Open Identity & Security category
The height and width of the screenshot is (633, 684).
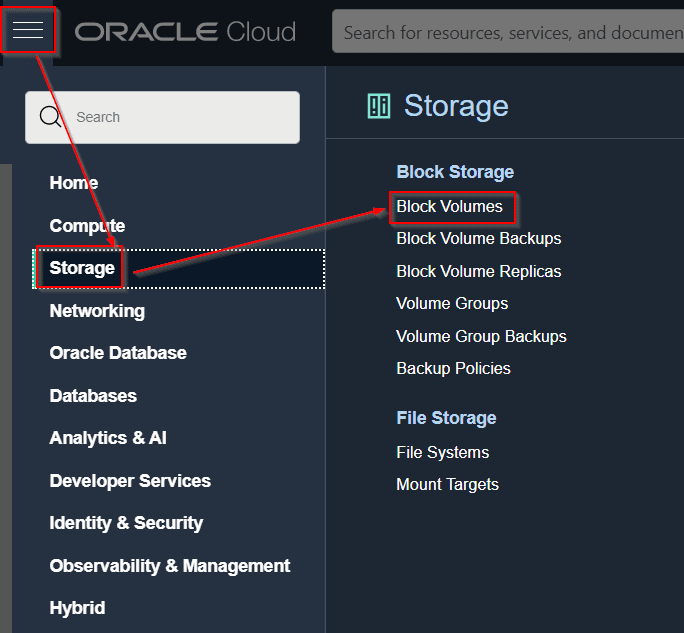tap(126, 523)
